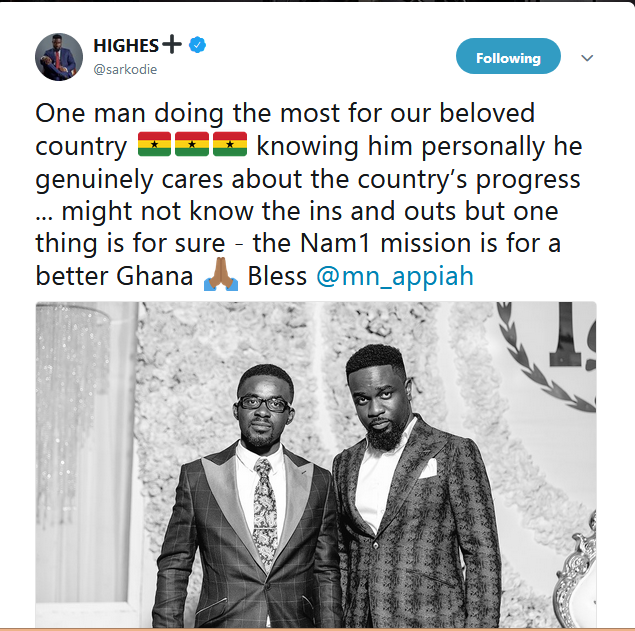Expand the tweet options chevron

coord(587,58)
